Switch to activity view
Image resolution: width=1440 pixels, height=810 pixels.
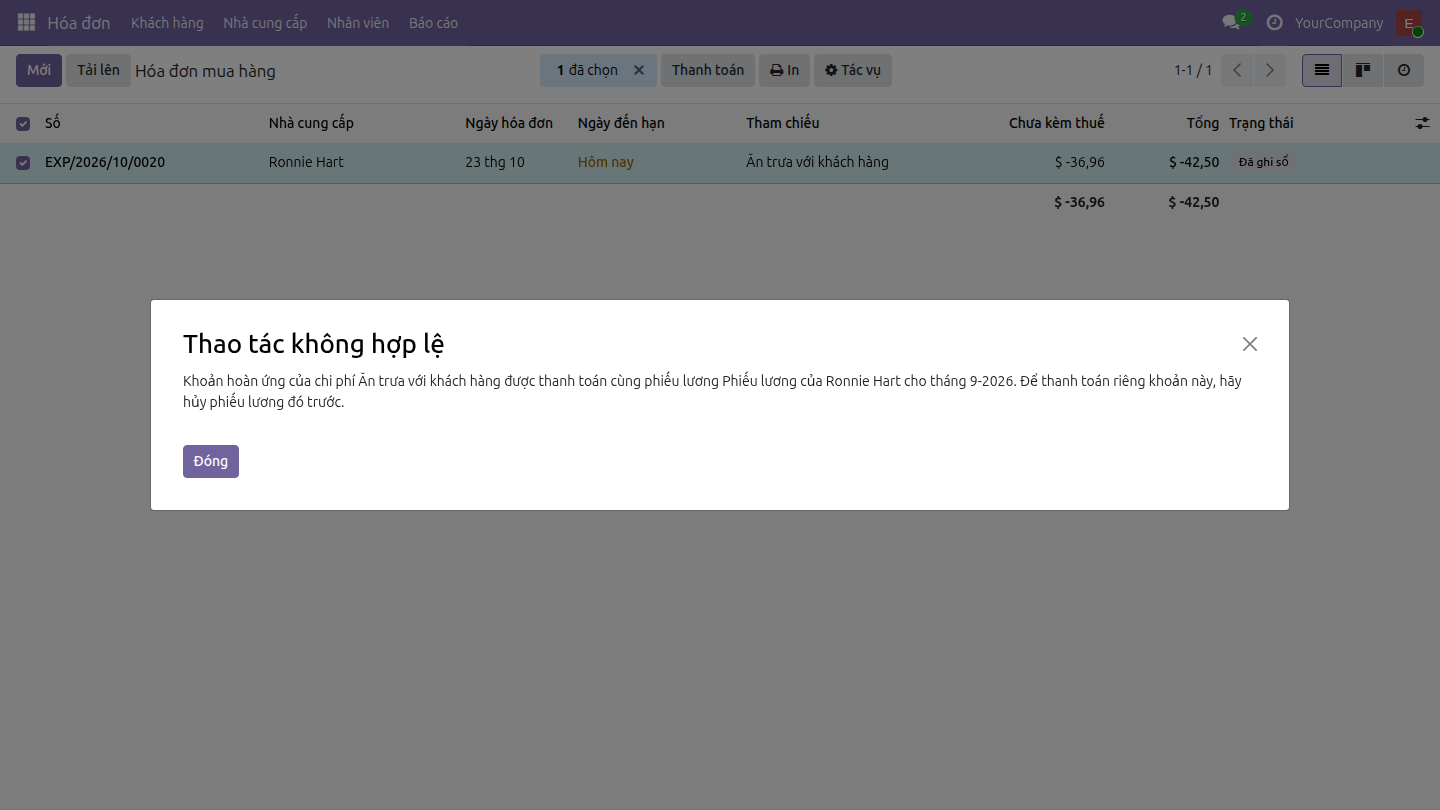click(x=1404, y=70)
